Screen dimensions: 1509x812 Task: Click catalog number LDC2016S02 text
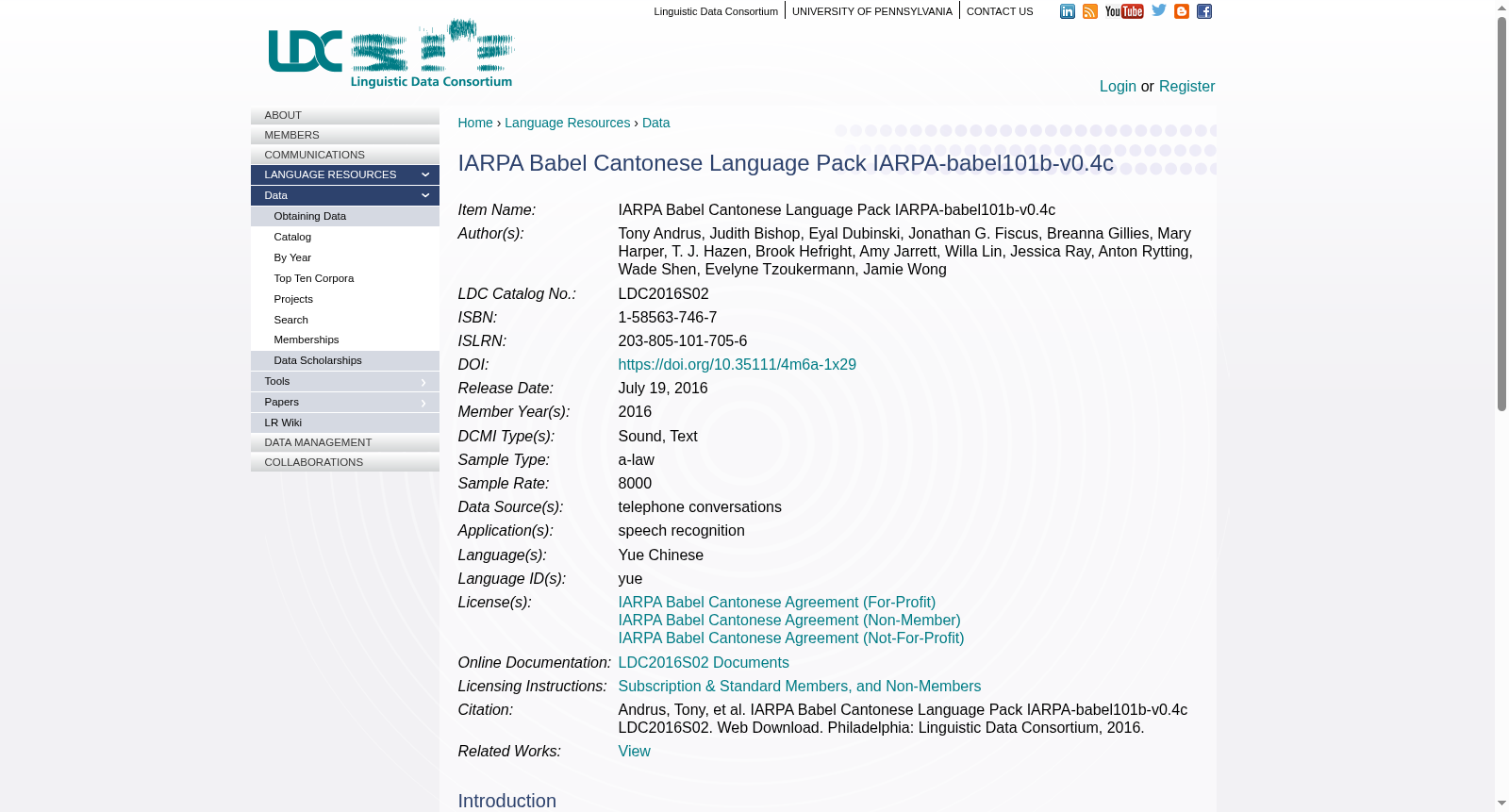click(664, 293)
